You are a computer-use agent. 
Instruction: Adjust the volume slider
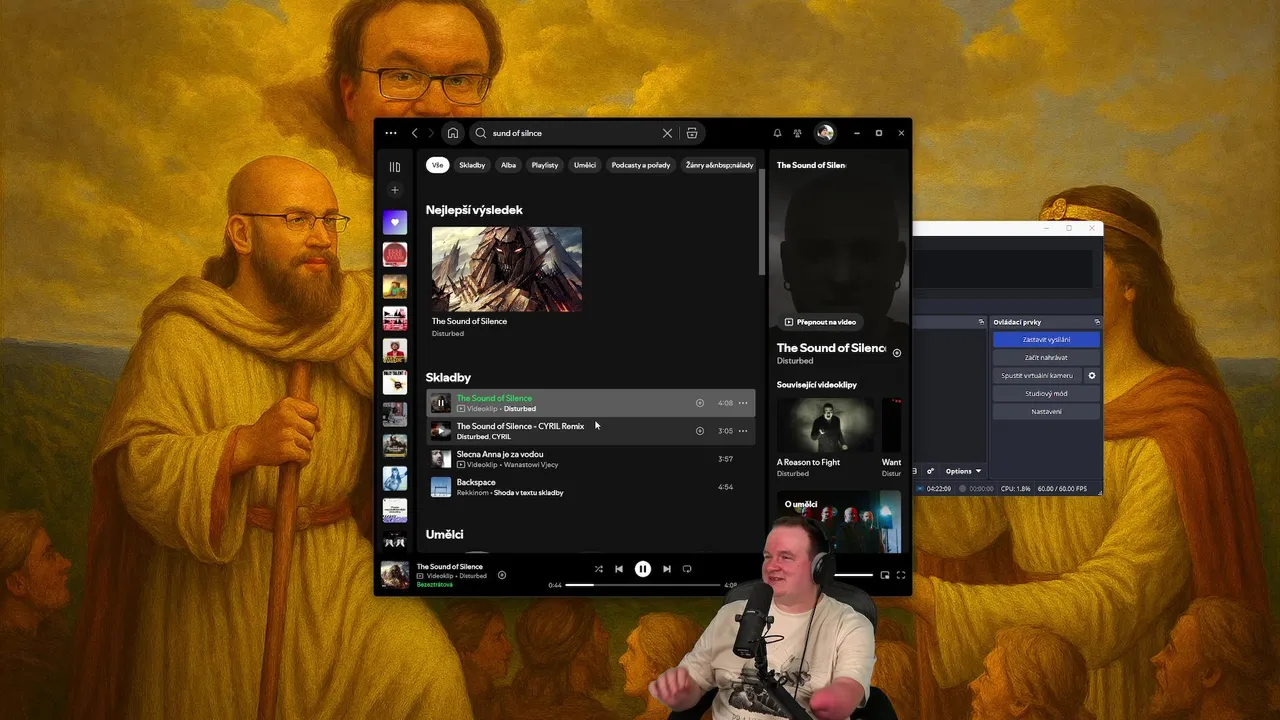click(x=853, y=575)
